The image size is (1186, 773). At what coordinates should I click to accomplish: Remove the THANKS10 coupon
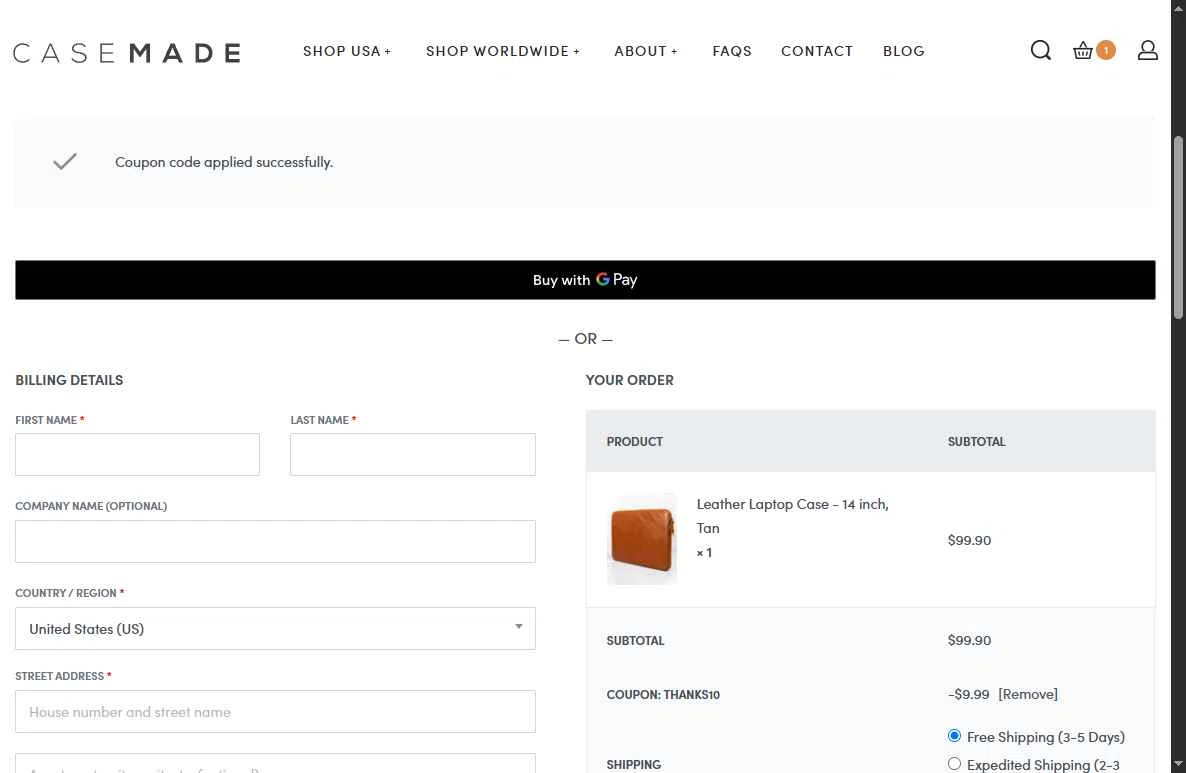[x=1028, y=694]
